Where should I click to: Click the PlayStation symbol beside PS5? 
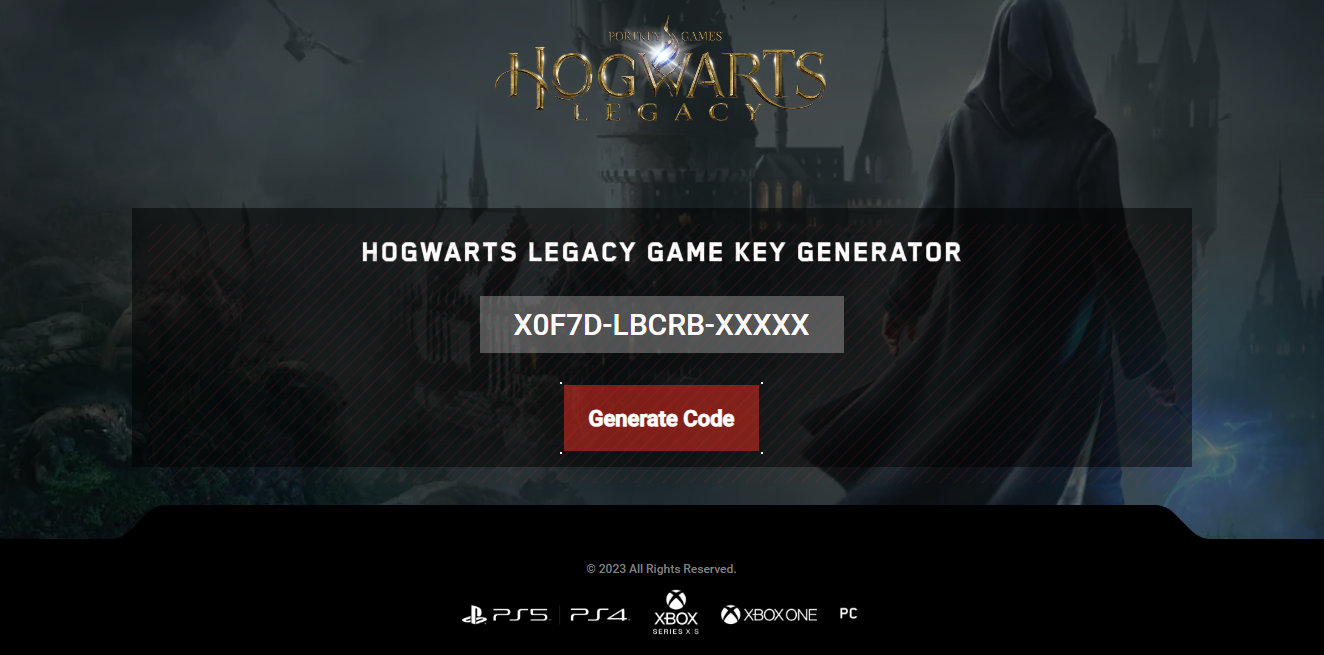tap(474, 615)
